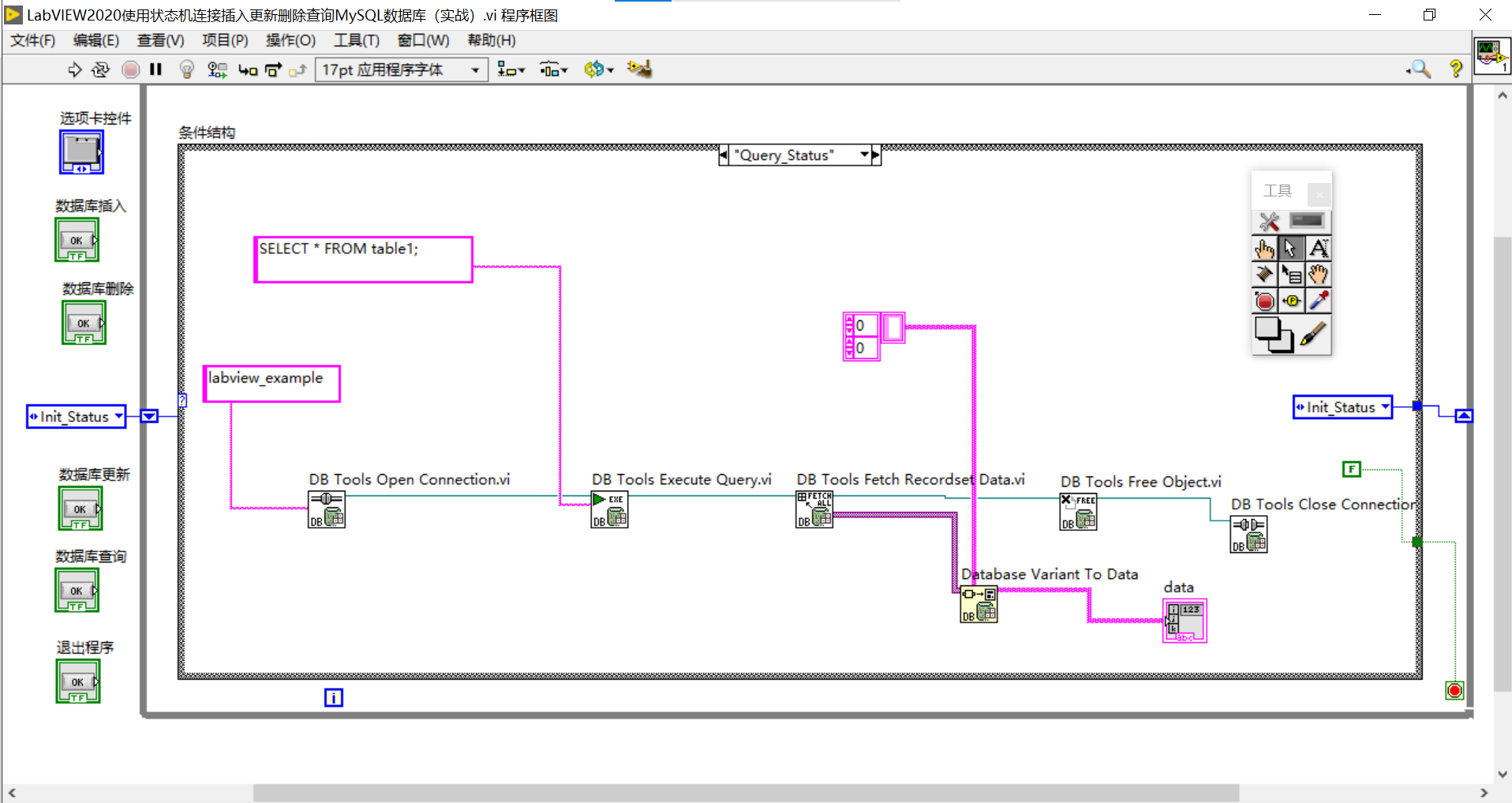Abort execution with the red stop icon
Screen dimensions: 1512x803
(x=131, y=69)
